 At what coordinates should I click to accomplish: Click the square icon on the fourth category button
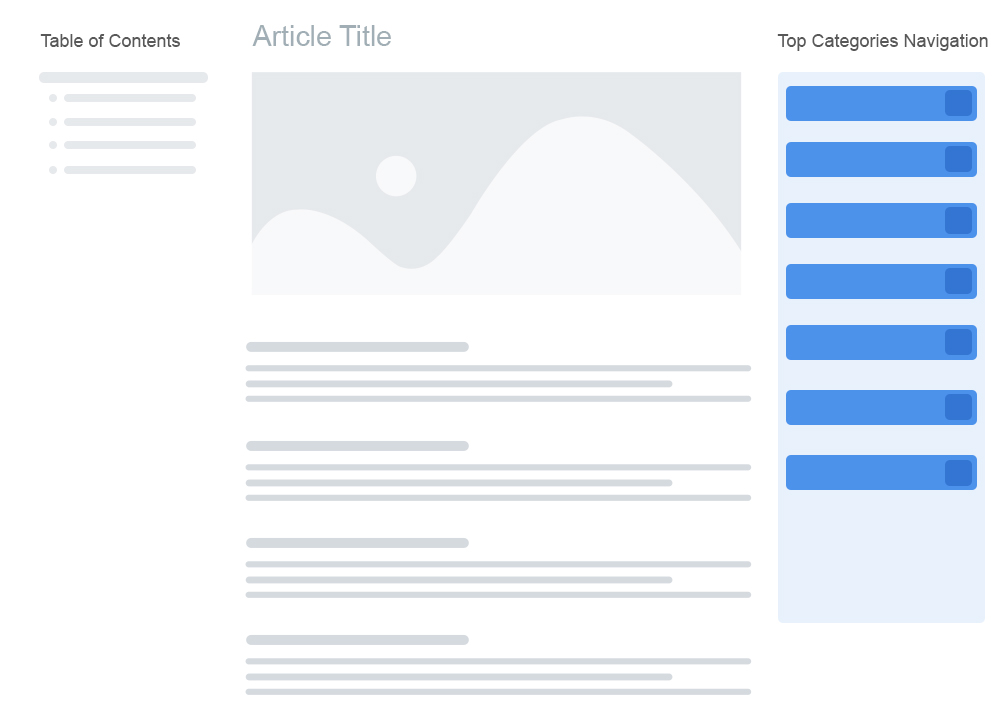[x=958, y=281]
